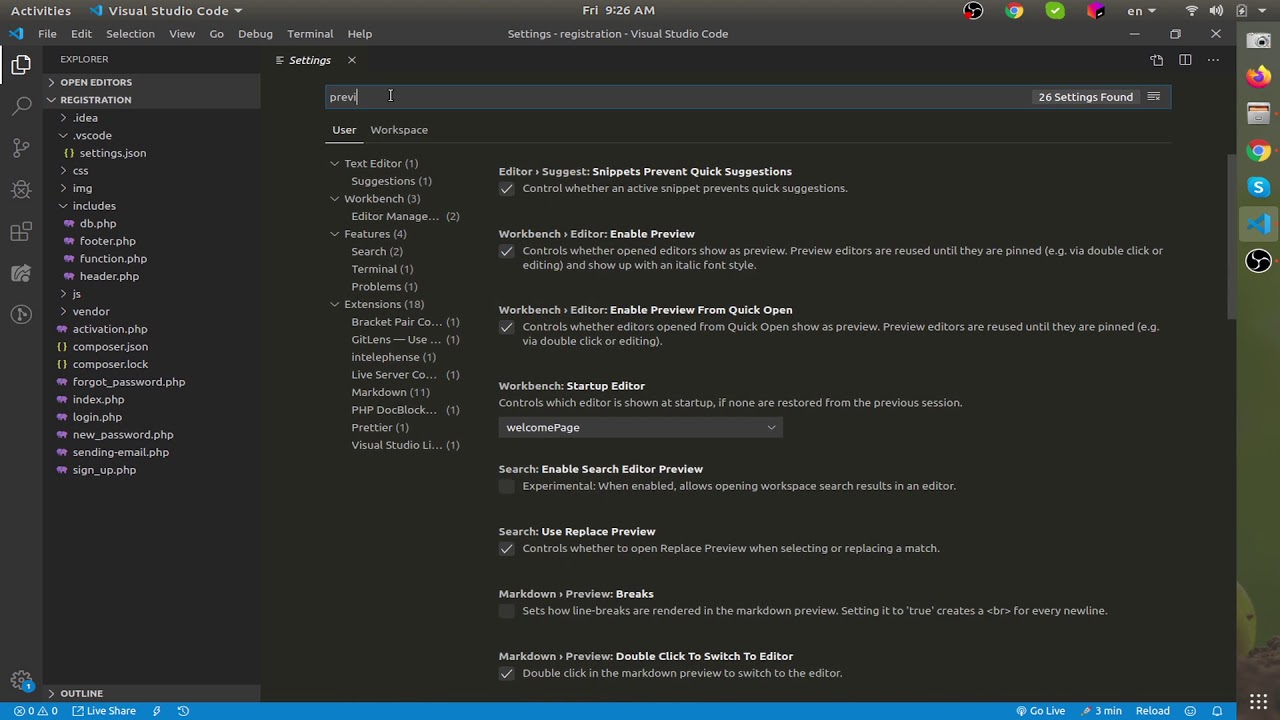Switch to User settings tab

(x=344, y=130)
